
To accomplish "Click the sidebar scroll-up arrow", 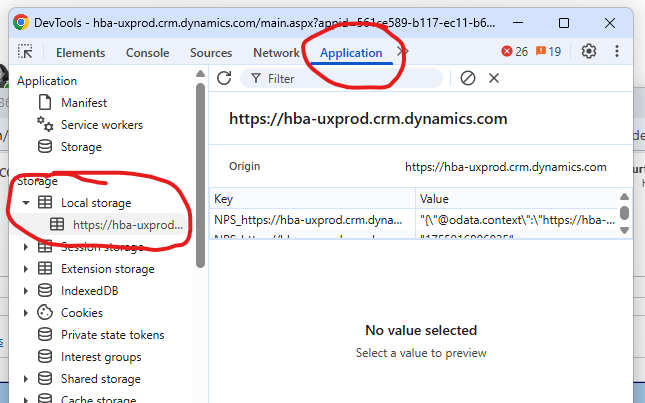I will click(200, 74).
